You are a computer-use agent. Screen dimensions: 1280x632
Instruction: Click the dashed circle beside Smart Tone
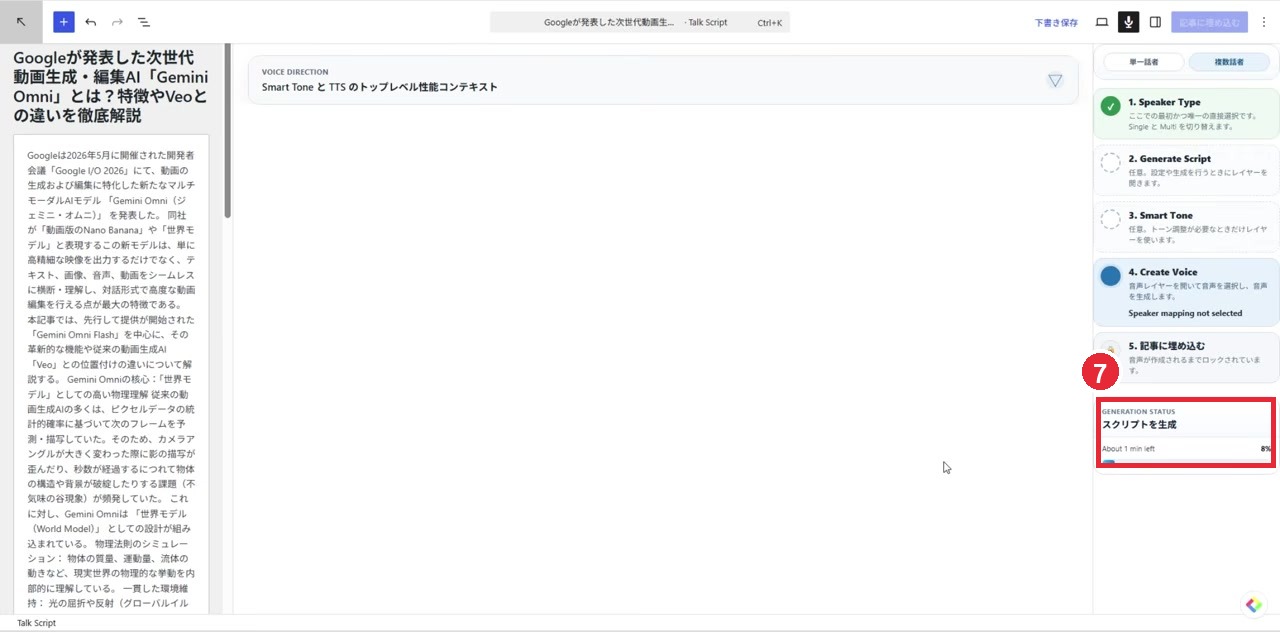[1110, 219]
